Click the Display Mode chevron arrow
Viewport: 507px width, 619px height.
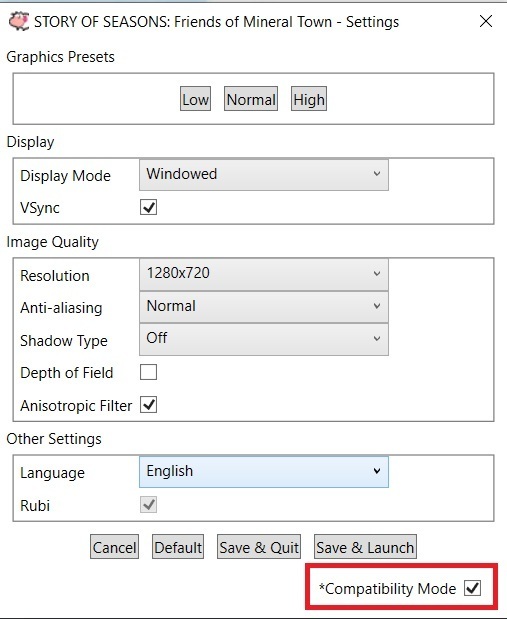[x=377, y=174]
